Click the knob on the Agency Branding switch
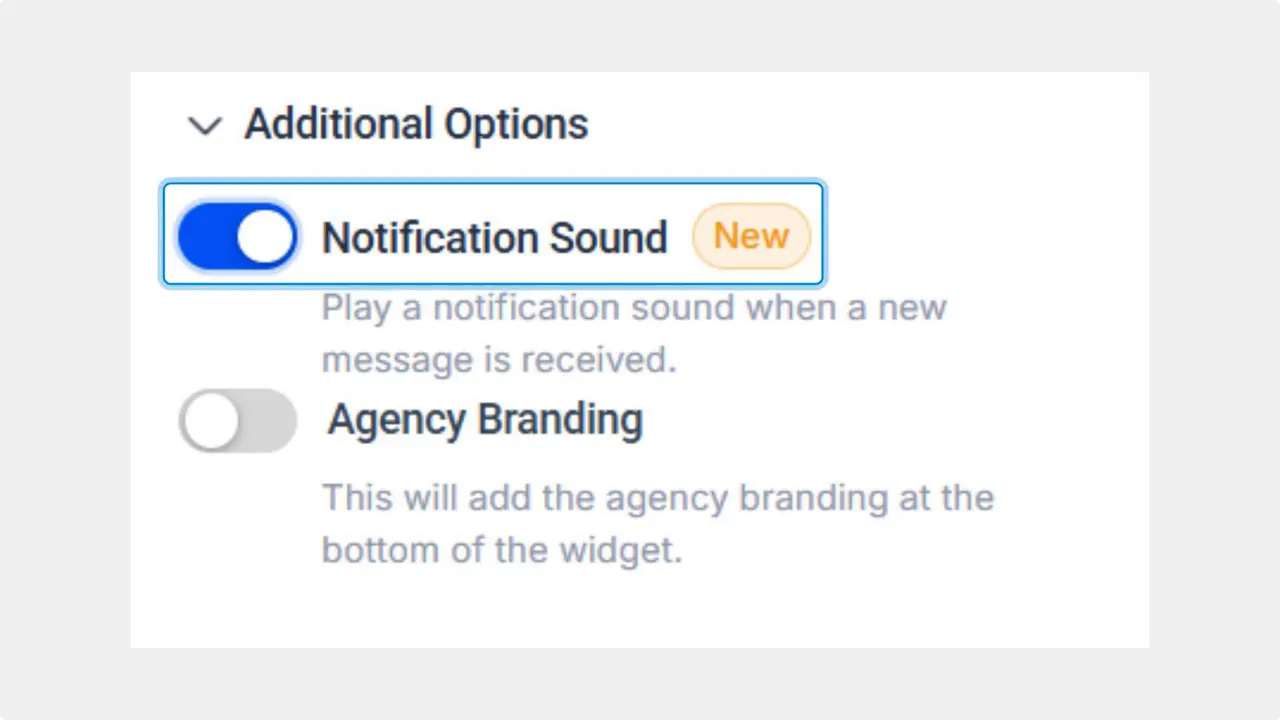Viewport: 1280px width, 720px height. tap(209, 420)
